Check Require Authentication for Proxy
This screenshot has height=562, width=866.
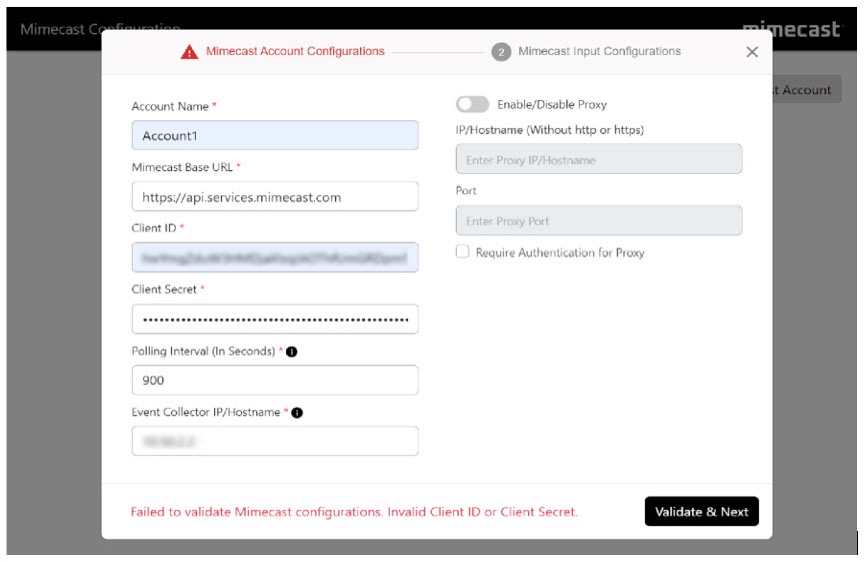point(462,252)
